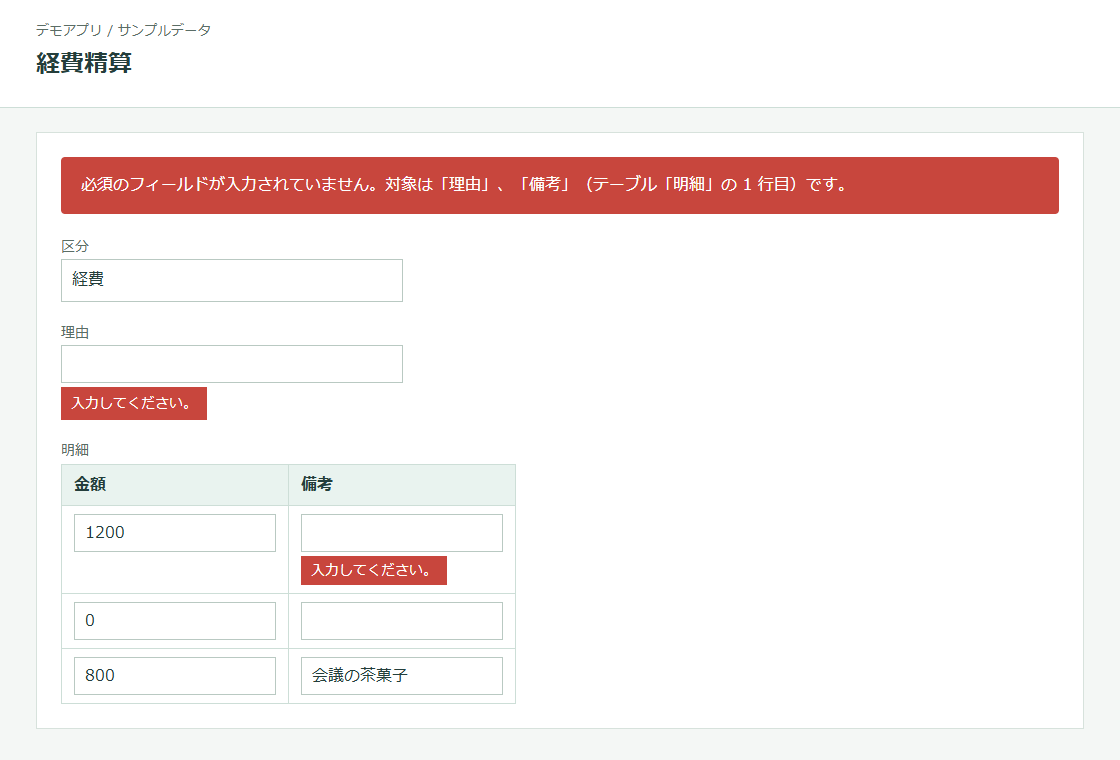Click the 備考 column header

[401, 485]
